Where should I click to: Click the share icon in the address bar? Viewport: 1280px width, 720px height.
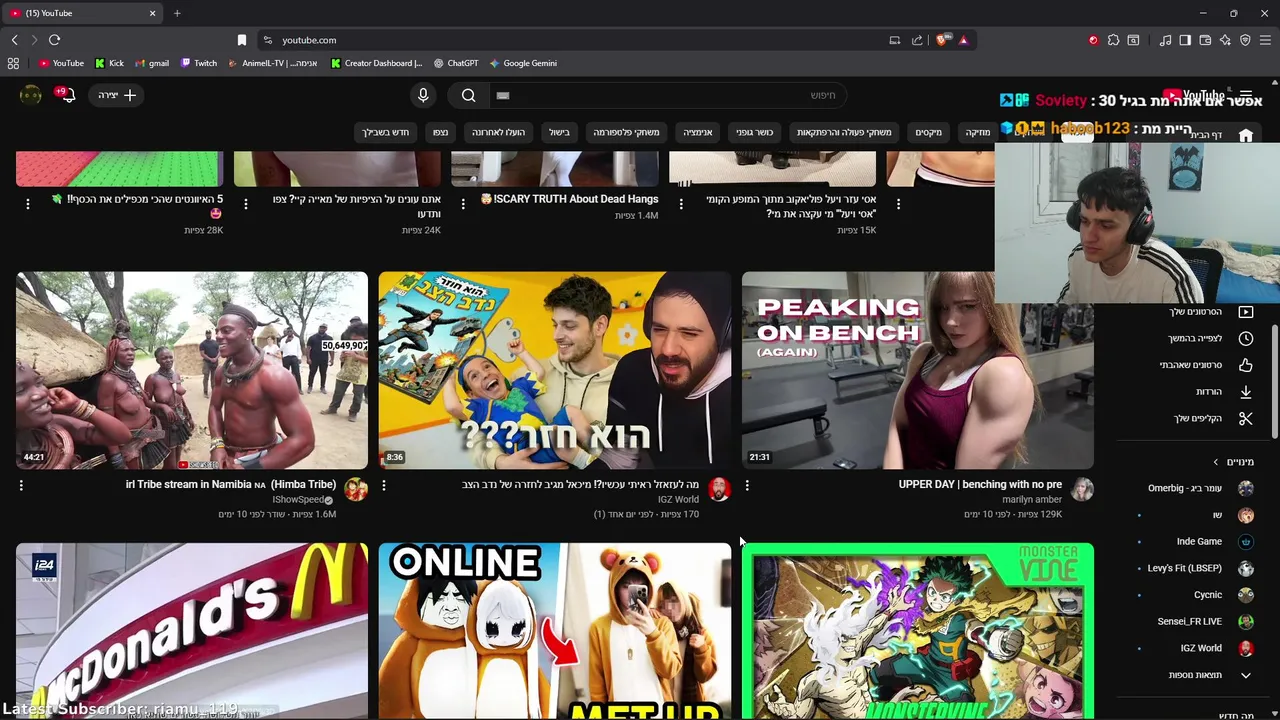pos(917,40)
